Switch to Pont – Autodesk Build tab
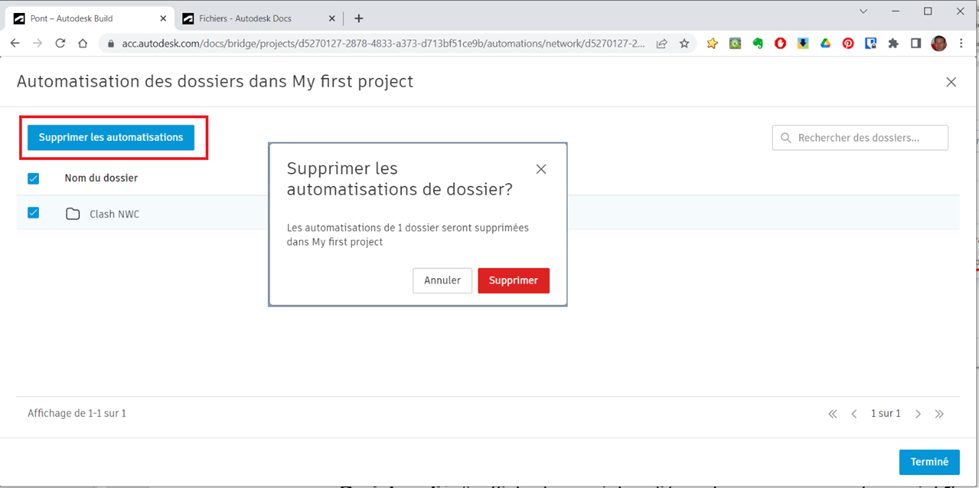Screen dimensions: 979x488 pos(91,18)
